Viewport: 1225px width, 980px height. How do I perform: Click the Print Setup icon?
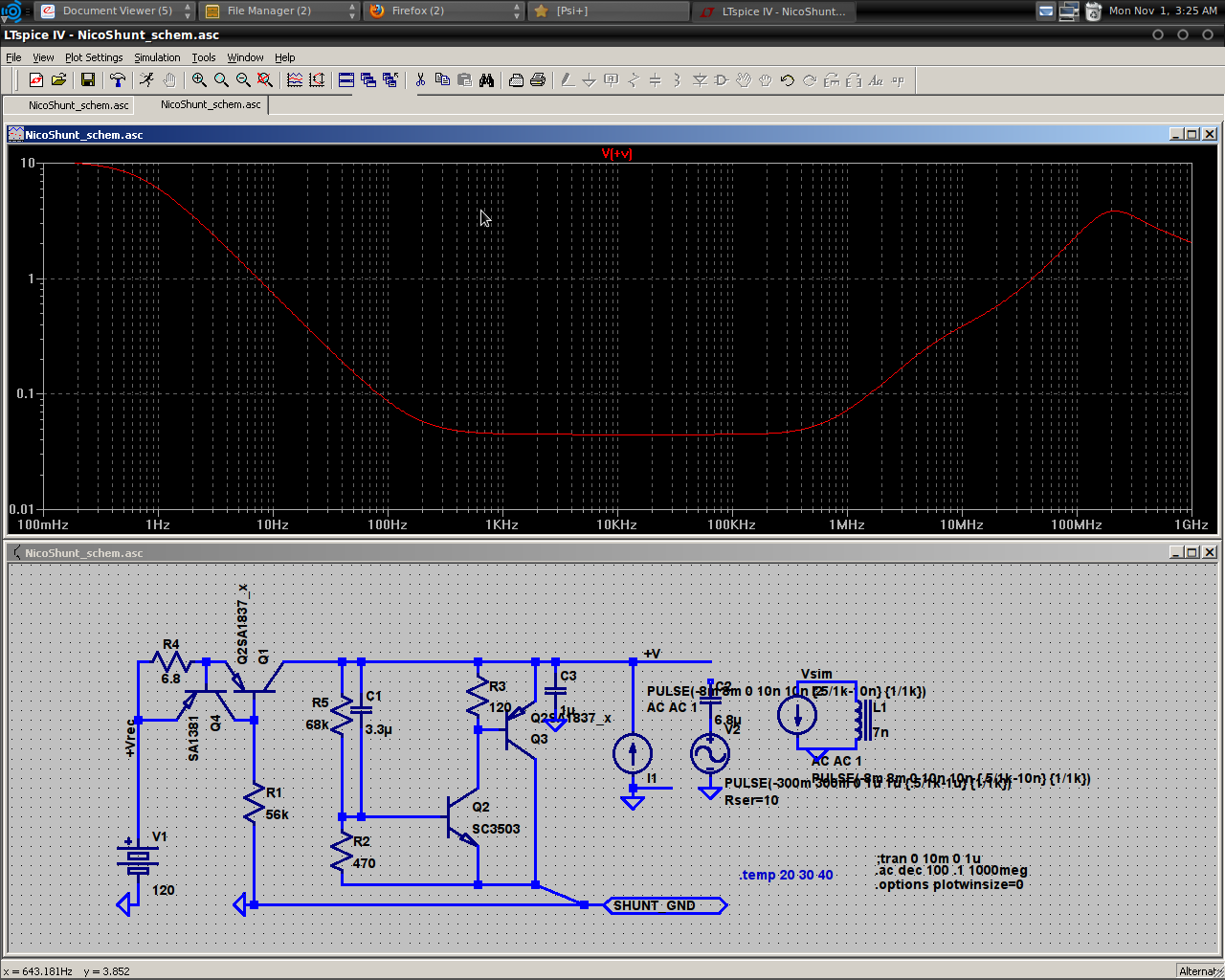(516, 80)
